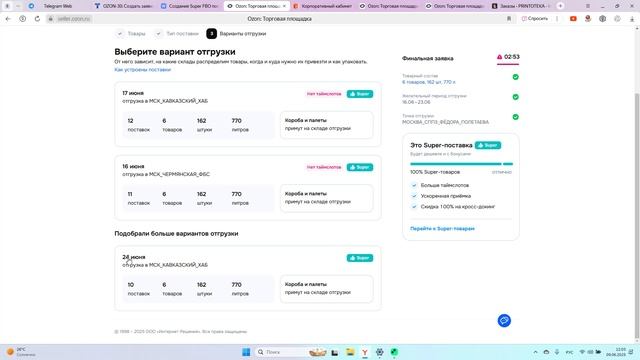Switch to the Корпоративный кабинет tab
Viewport: 640px width, 360px height.
(x=322, y=6)
